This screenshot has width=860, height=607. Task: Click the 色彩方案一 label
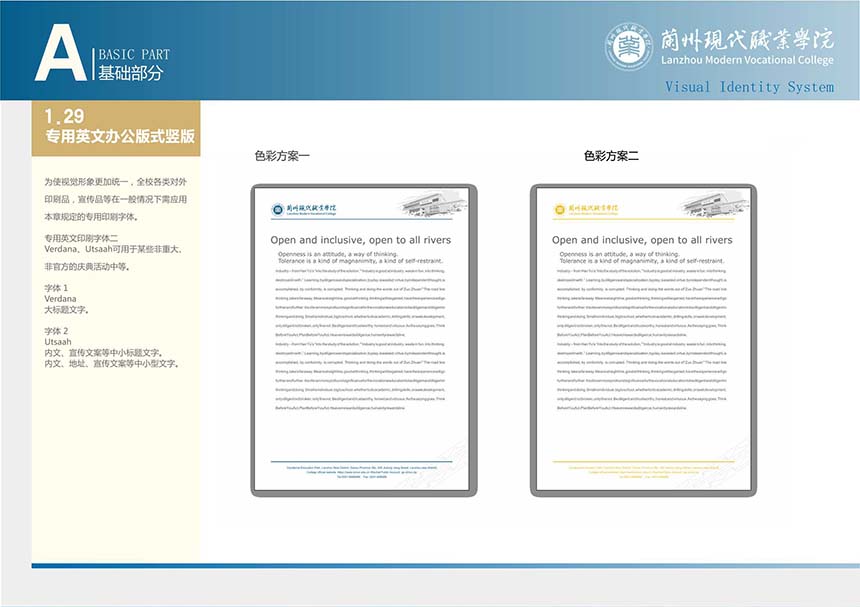(x=282, y=156)
